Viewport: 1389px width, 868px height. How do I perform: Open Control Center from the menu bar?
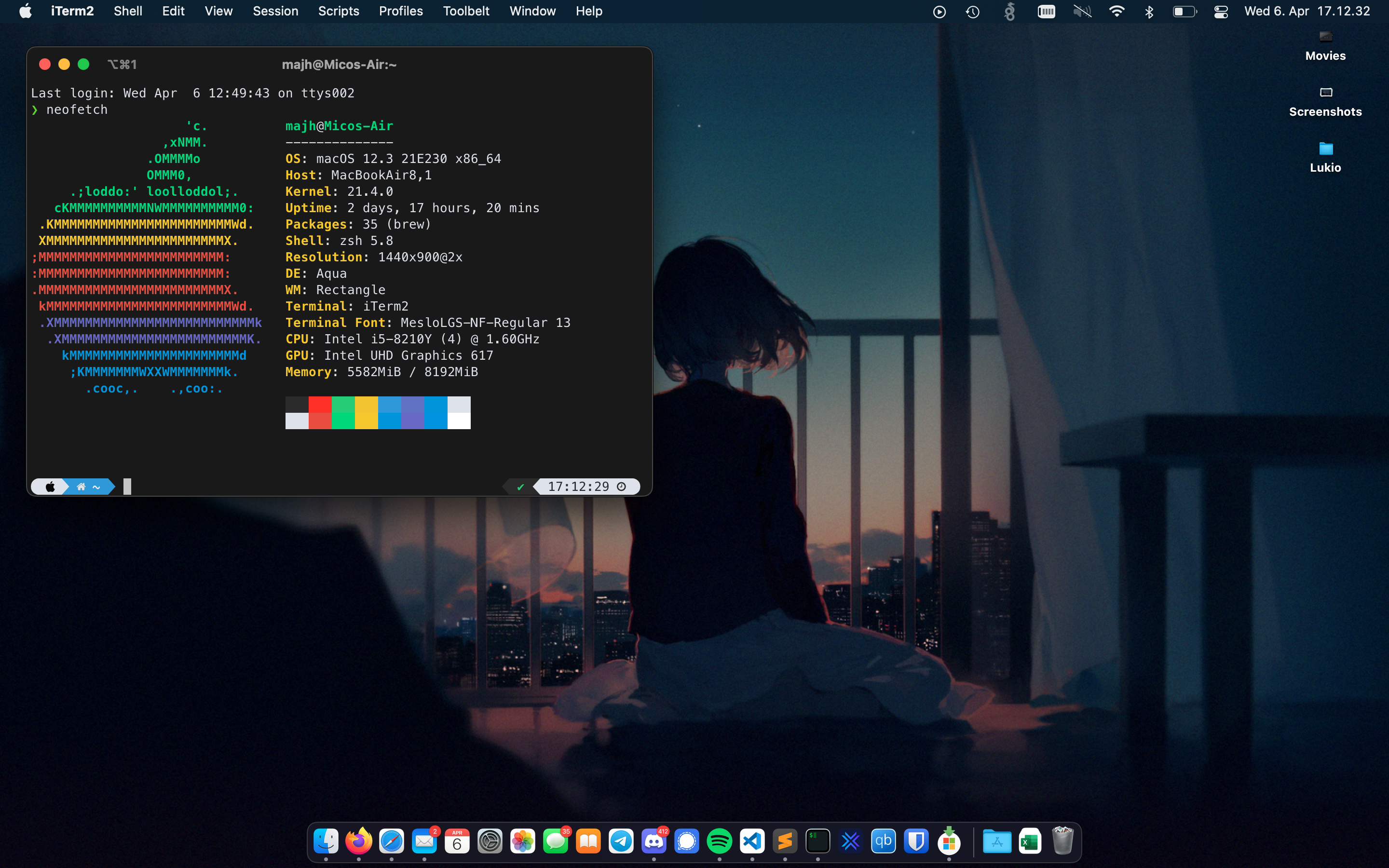(1221, 12)
